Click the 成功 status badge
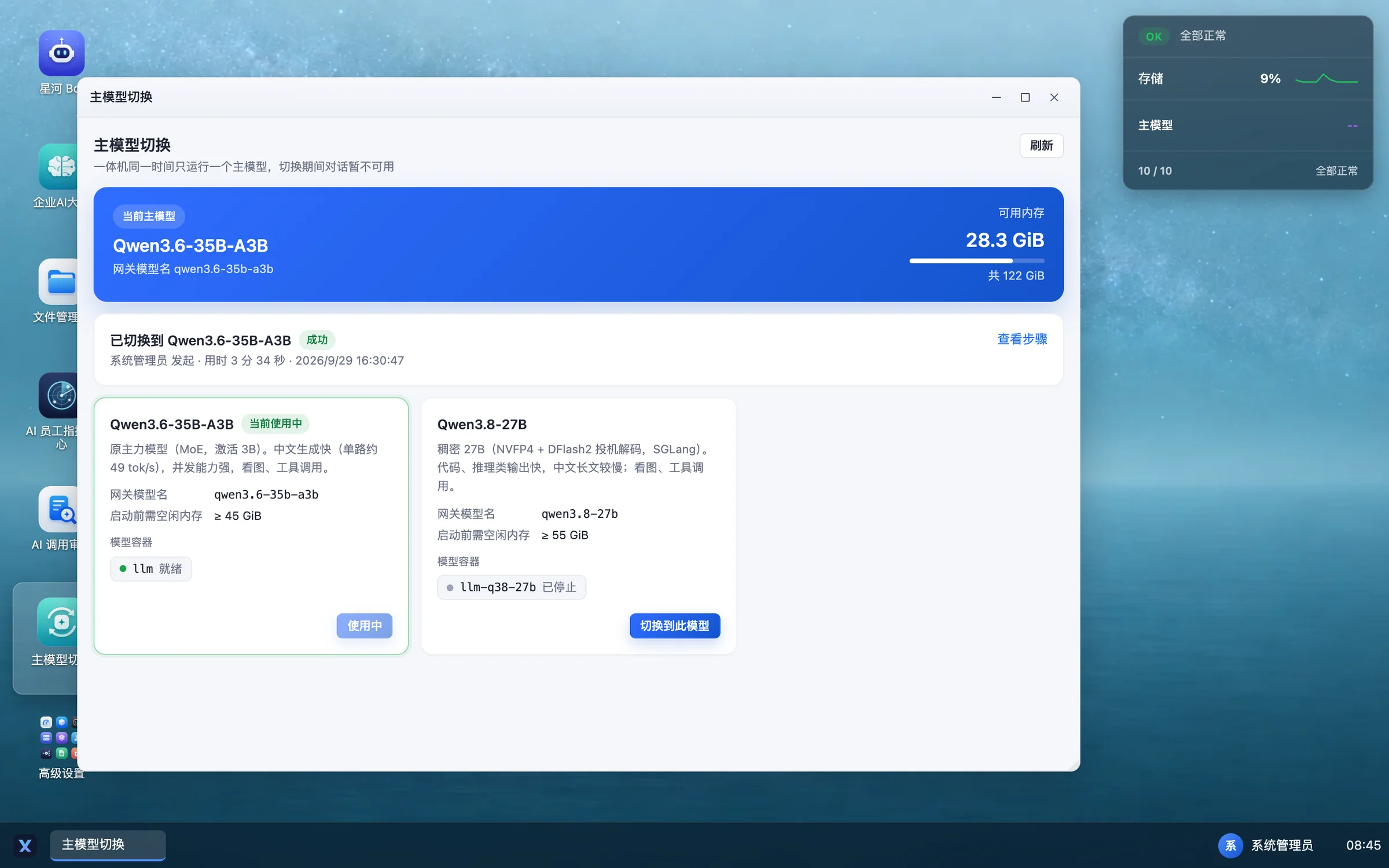Image resolution: width=1389 pixels, height=868 pixels. (x=317, y=340)
